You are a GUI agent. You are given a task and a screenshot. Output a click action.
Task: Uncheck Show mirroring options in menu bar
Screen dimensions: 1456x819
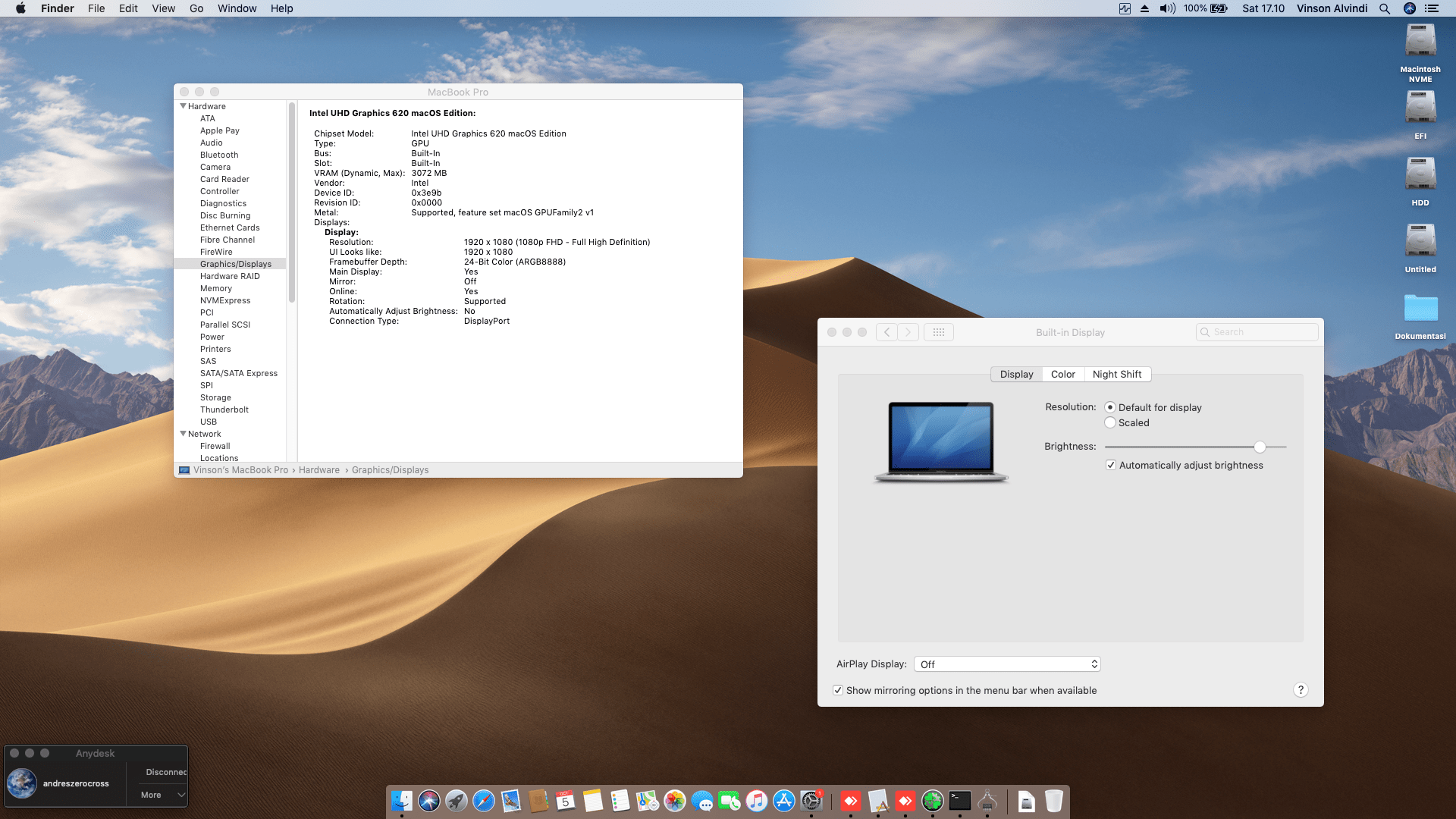(x=838, y=690)
